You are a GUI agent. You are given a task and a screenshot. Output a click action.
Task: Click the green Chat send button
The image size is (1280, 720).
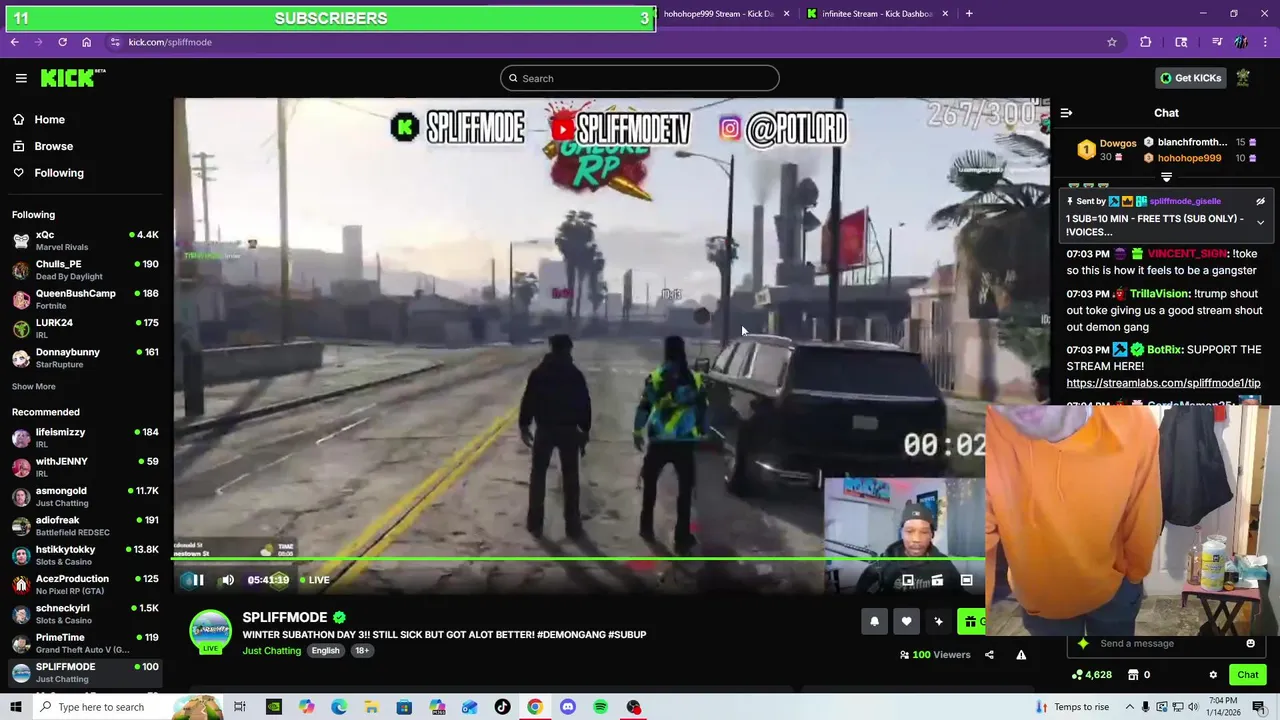pos(1247,675)
